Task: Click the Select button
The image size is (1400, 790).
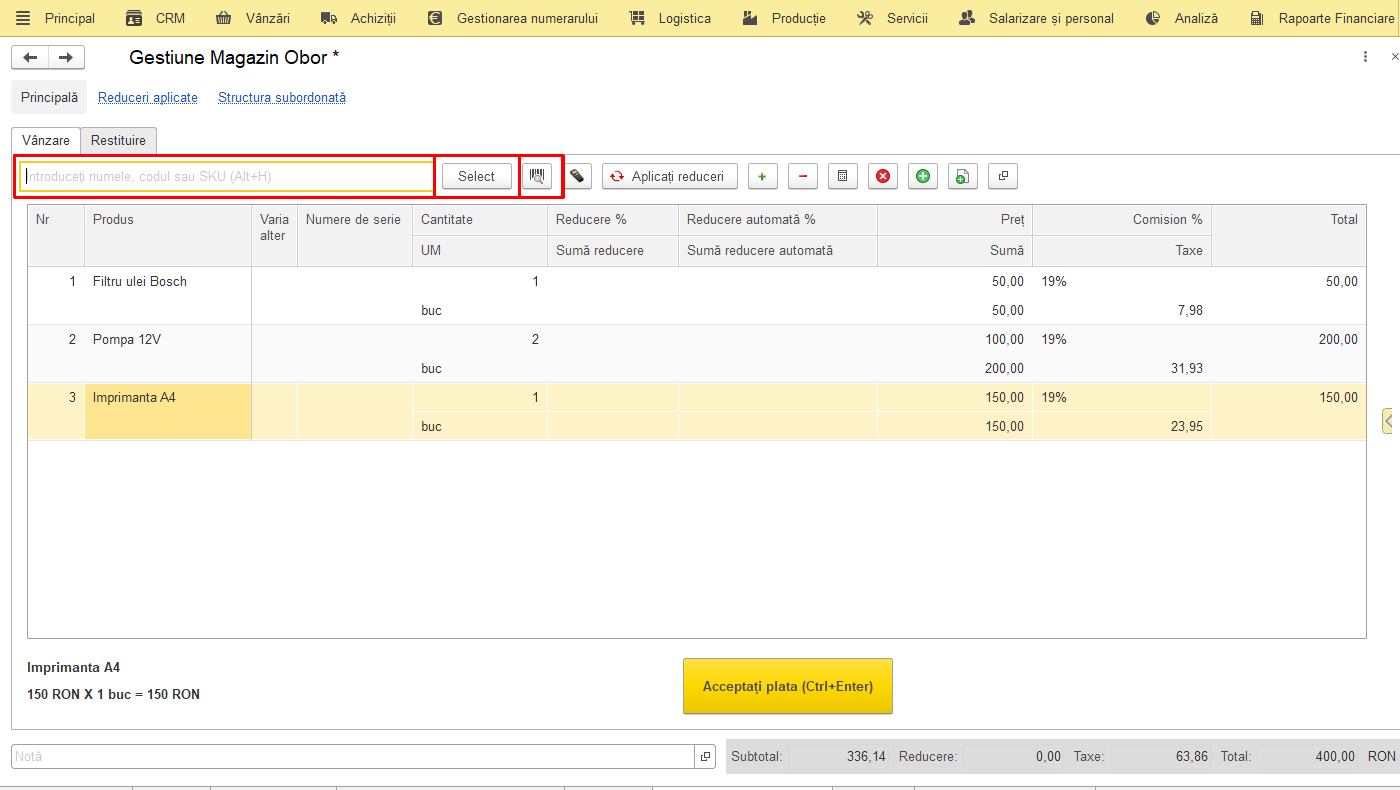Action: [476, 176]
